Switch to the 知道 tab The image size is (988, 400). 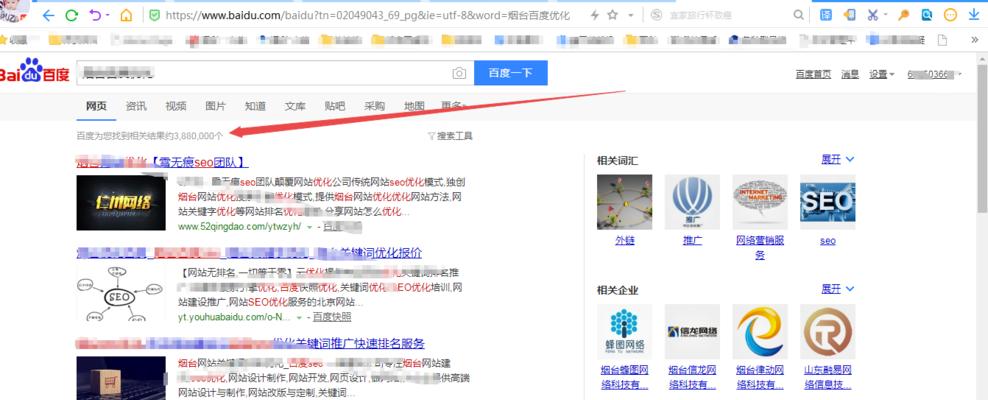255,106
